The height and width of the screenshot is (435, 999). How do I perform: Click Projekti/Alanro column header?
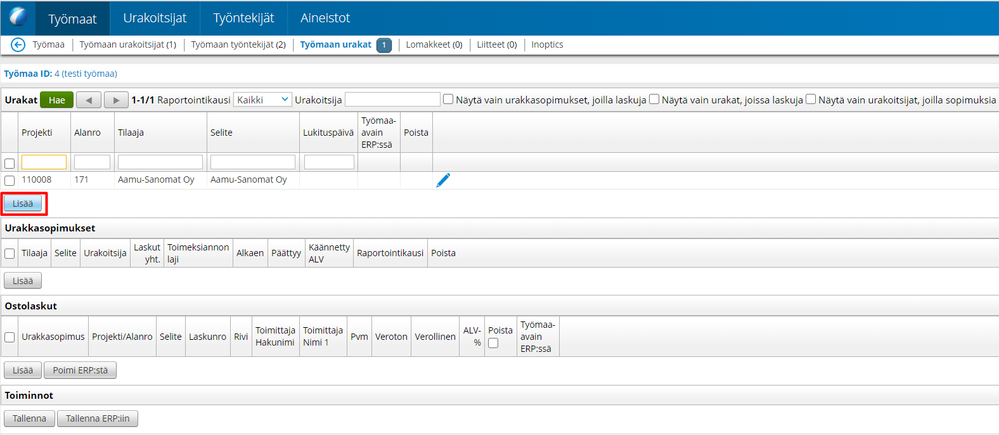[x=122, y=336]
